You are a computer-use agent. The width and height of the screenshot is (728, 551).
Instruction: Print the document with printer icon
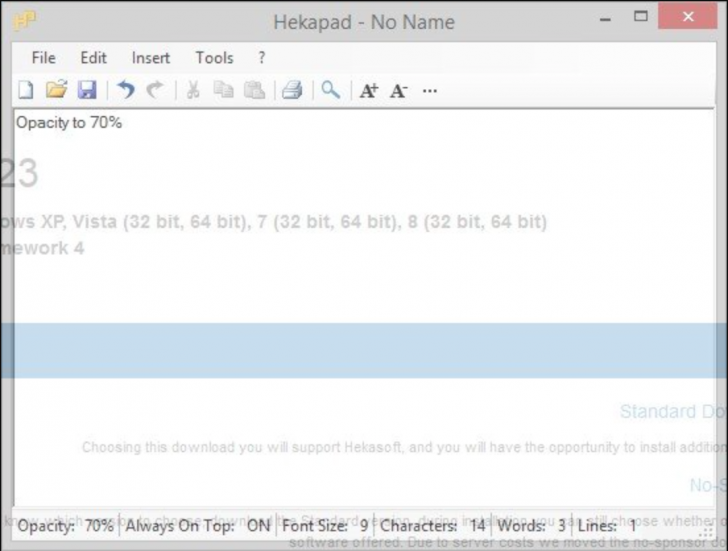click(292, 90)
